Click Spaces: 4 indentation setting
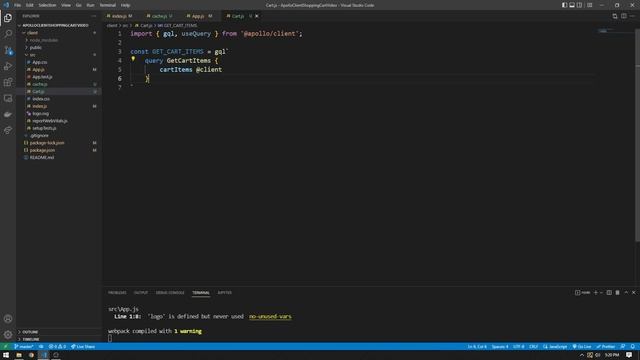The image size is (640, 360). click(x=500, y=347)
